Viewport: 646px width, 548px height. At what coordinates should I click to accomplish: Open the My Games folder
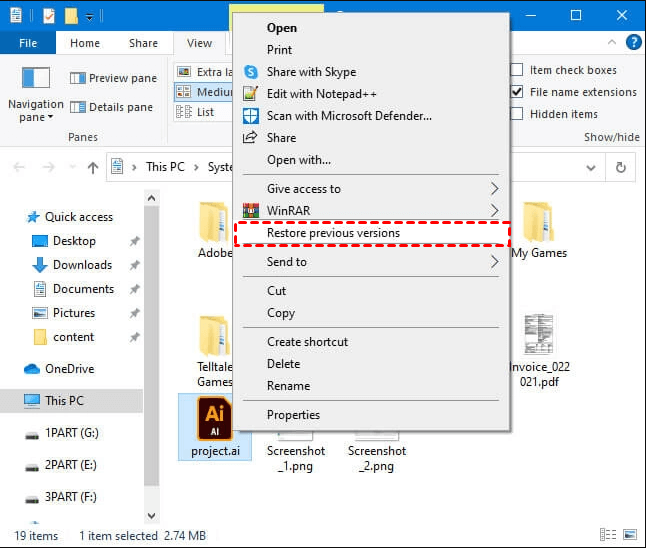539,230
